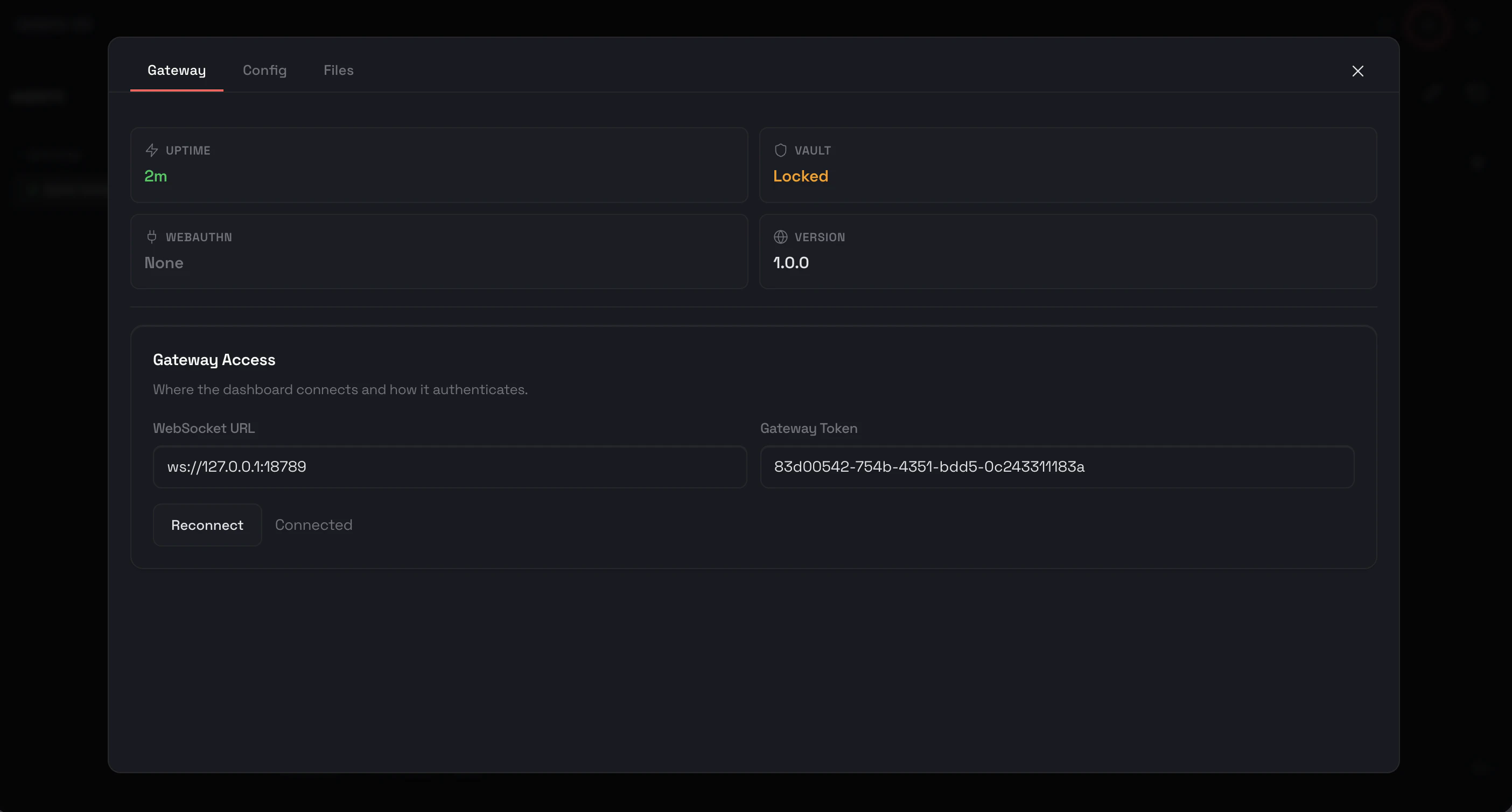Screen dimensions: 1512x812
Task: Click inside the Gateway Token field
Action: click(x=1056, y=467)
